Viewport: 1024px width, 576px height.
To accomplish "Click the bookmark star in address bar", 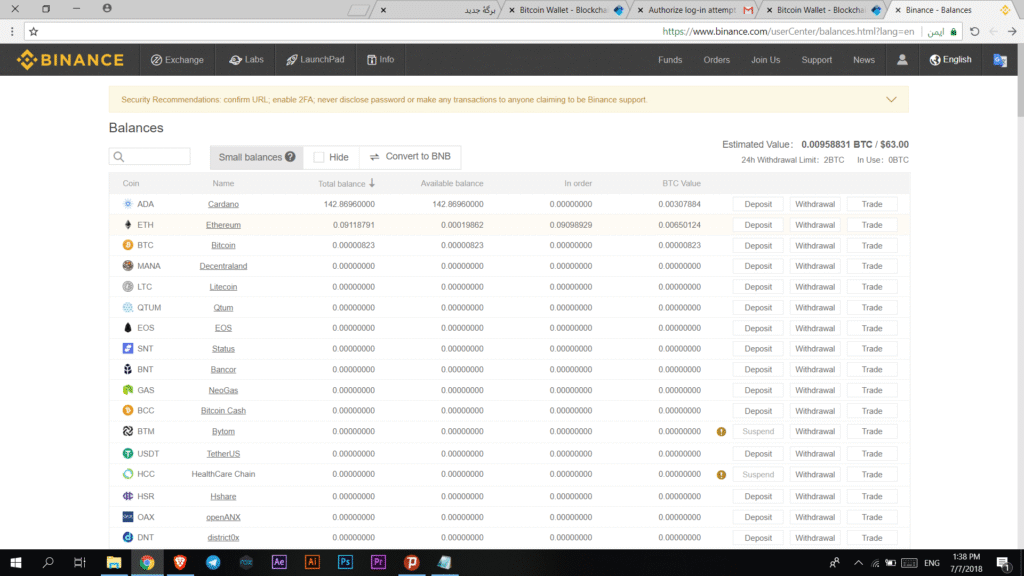I will coord(33,31).
